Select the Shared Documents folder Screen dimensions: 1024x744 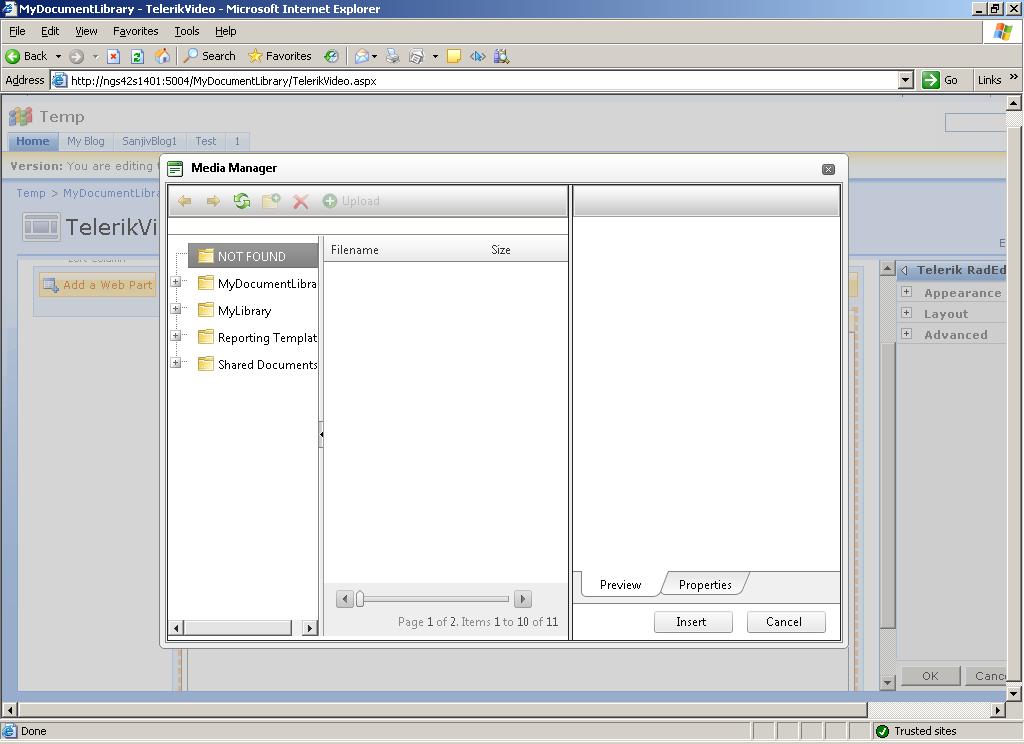tap(257, 364)
